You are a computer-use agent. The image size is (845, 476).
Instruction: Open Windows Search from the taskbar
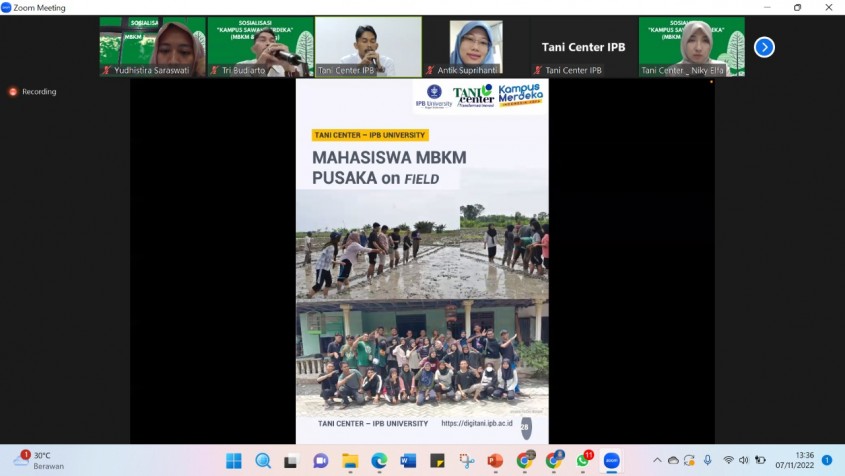[x=263, y=461]
